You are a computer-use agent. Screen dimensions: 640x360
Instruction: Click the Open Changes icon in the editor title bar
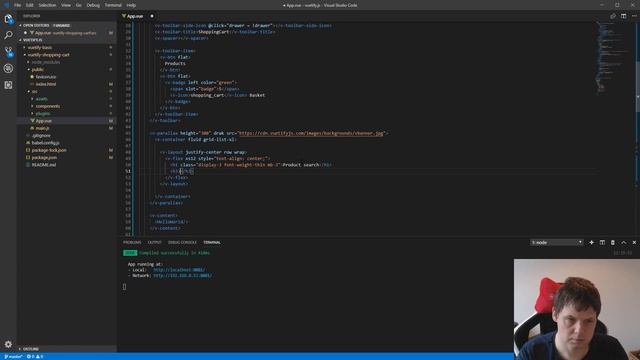pos(613,16)
